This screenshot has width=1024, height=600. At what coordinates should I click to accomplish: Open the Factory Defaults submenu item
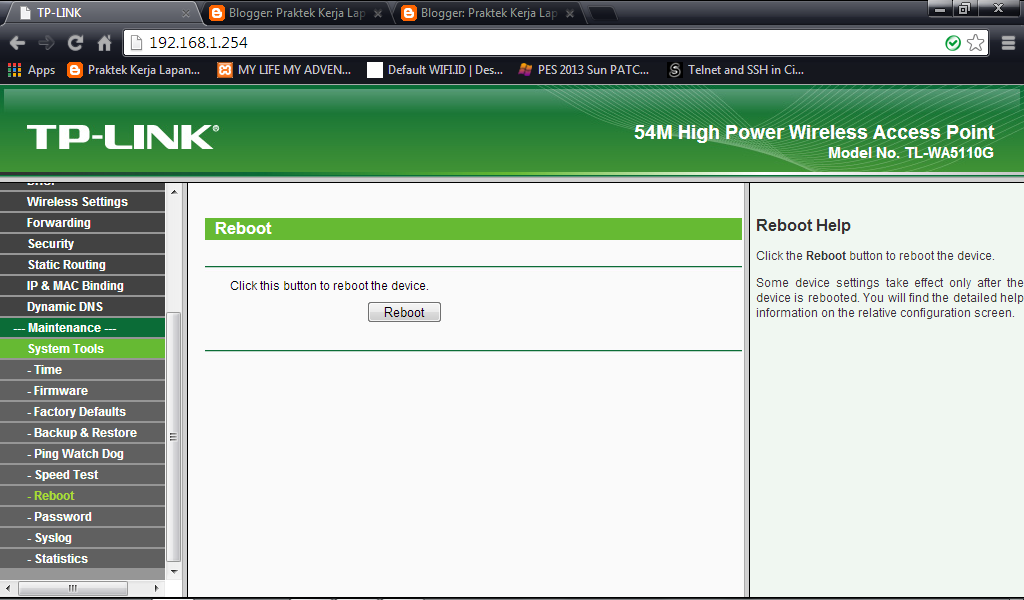coord(82,411)
